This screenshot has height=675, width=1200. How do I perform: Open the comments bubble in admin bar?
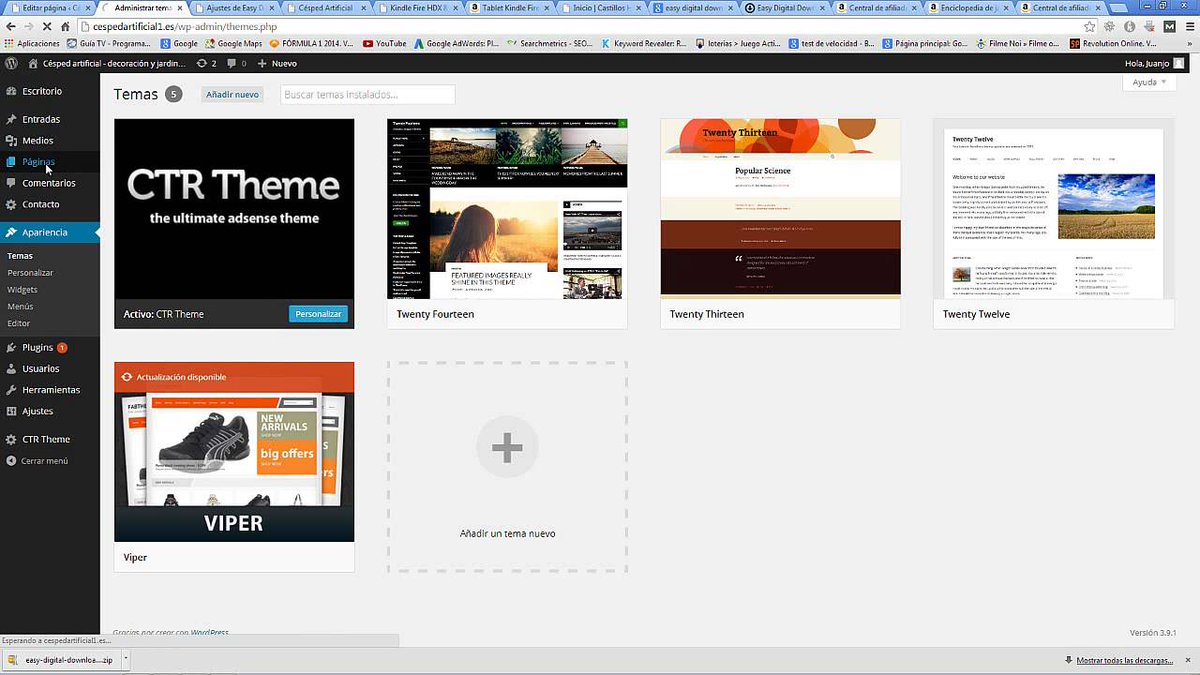236,63
